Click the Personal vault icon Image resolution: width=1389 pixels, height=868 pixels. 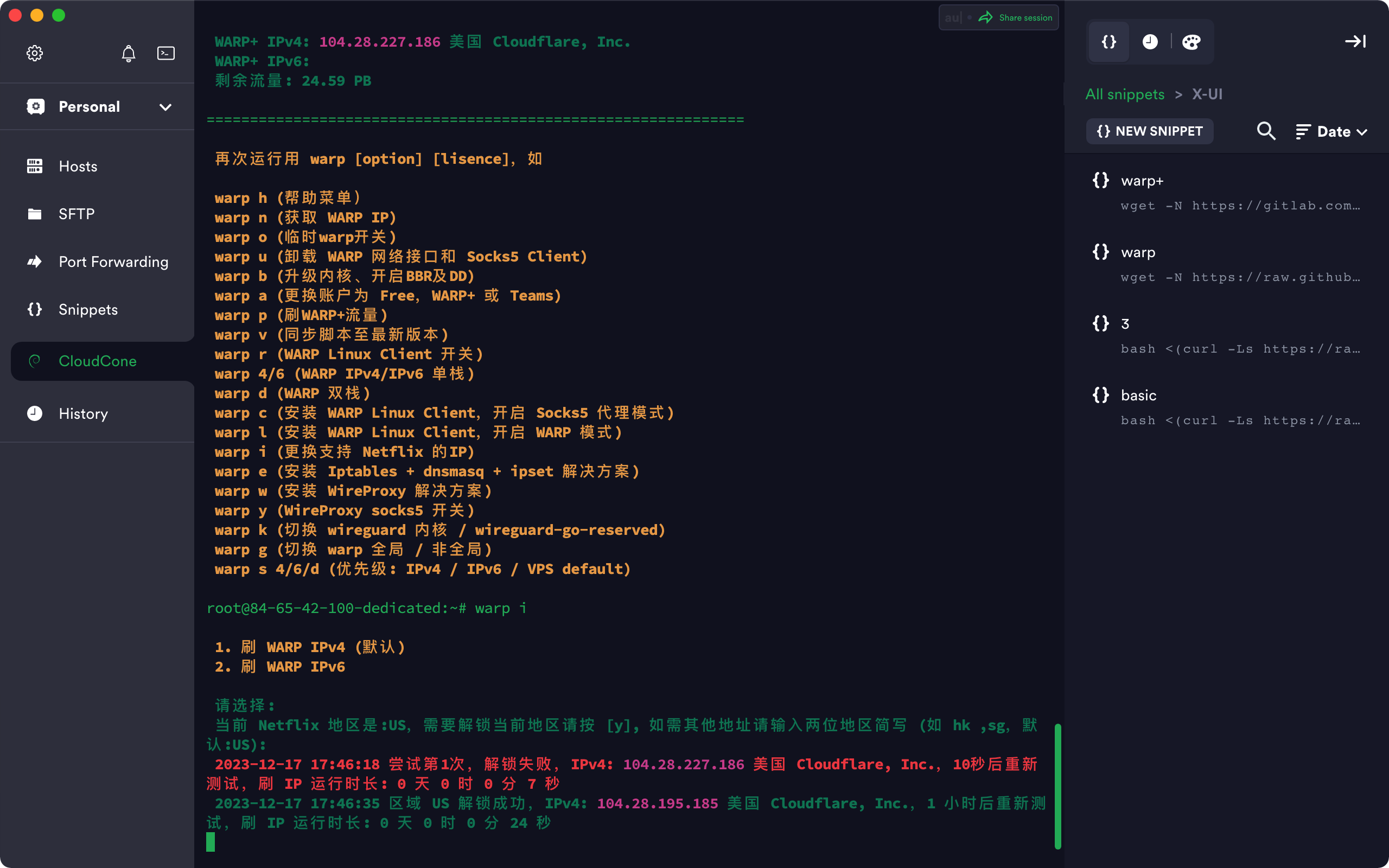point(36,107)
